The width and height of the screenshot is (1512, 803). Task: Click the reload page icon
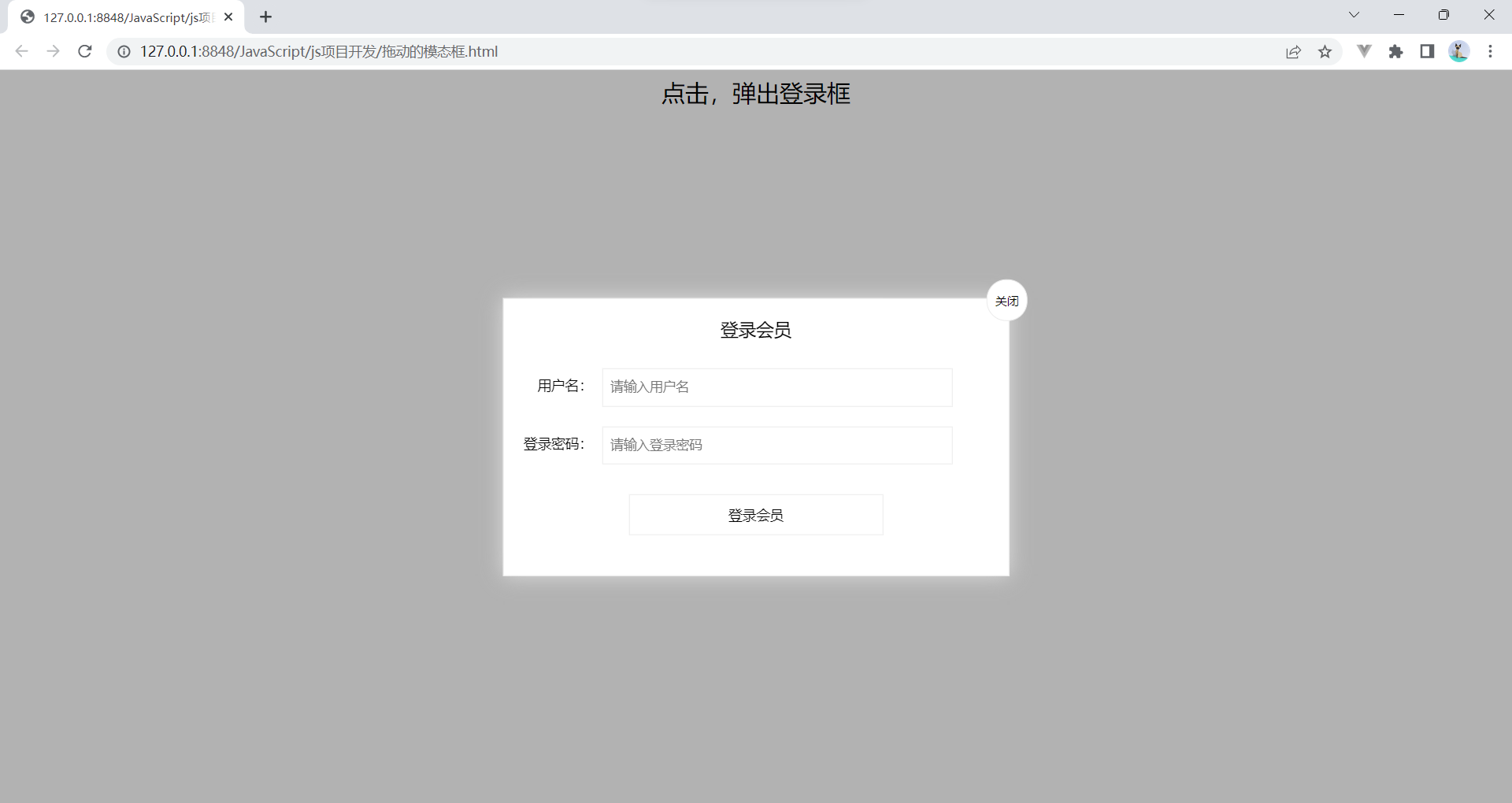coord(84,51)
